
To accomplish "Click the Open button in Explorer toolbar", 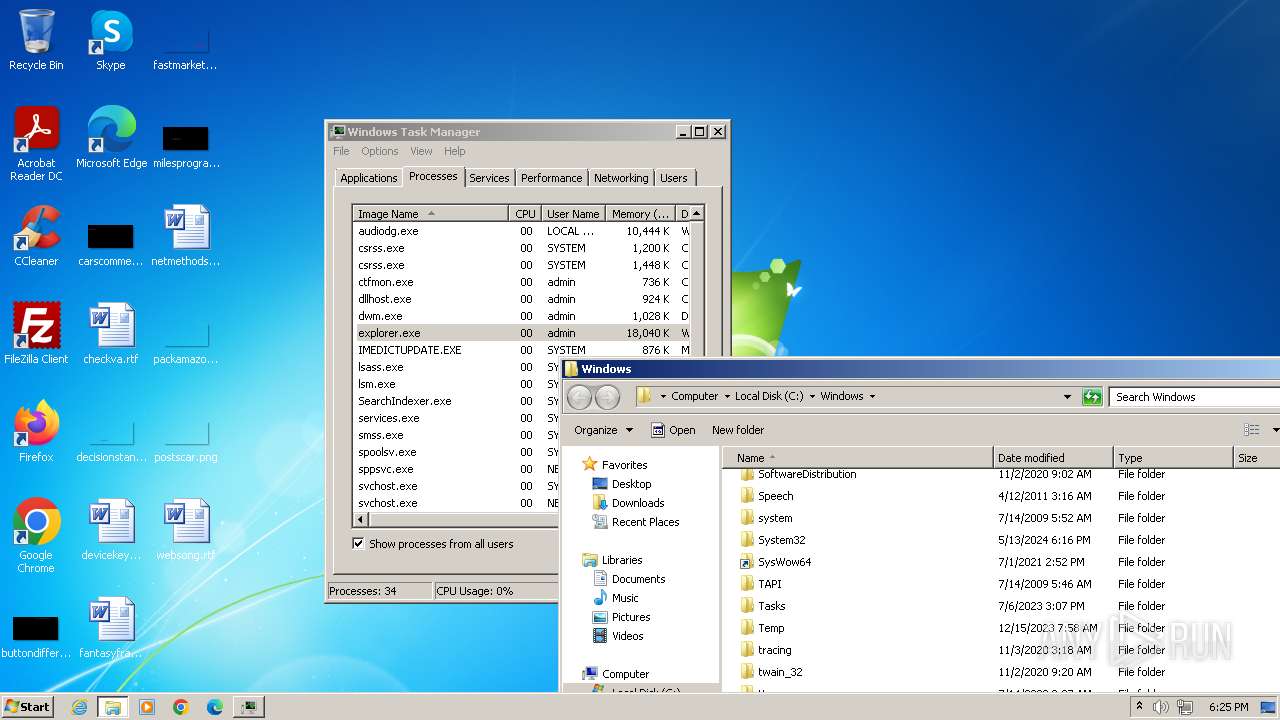I will (673, 430).
